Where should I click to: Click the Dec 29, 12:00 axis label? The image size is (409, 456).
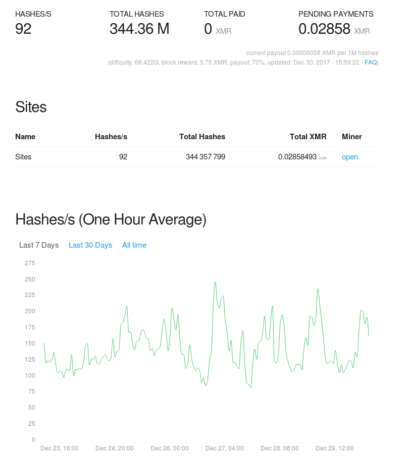(x=335, y=448)
